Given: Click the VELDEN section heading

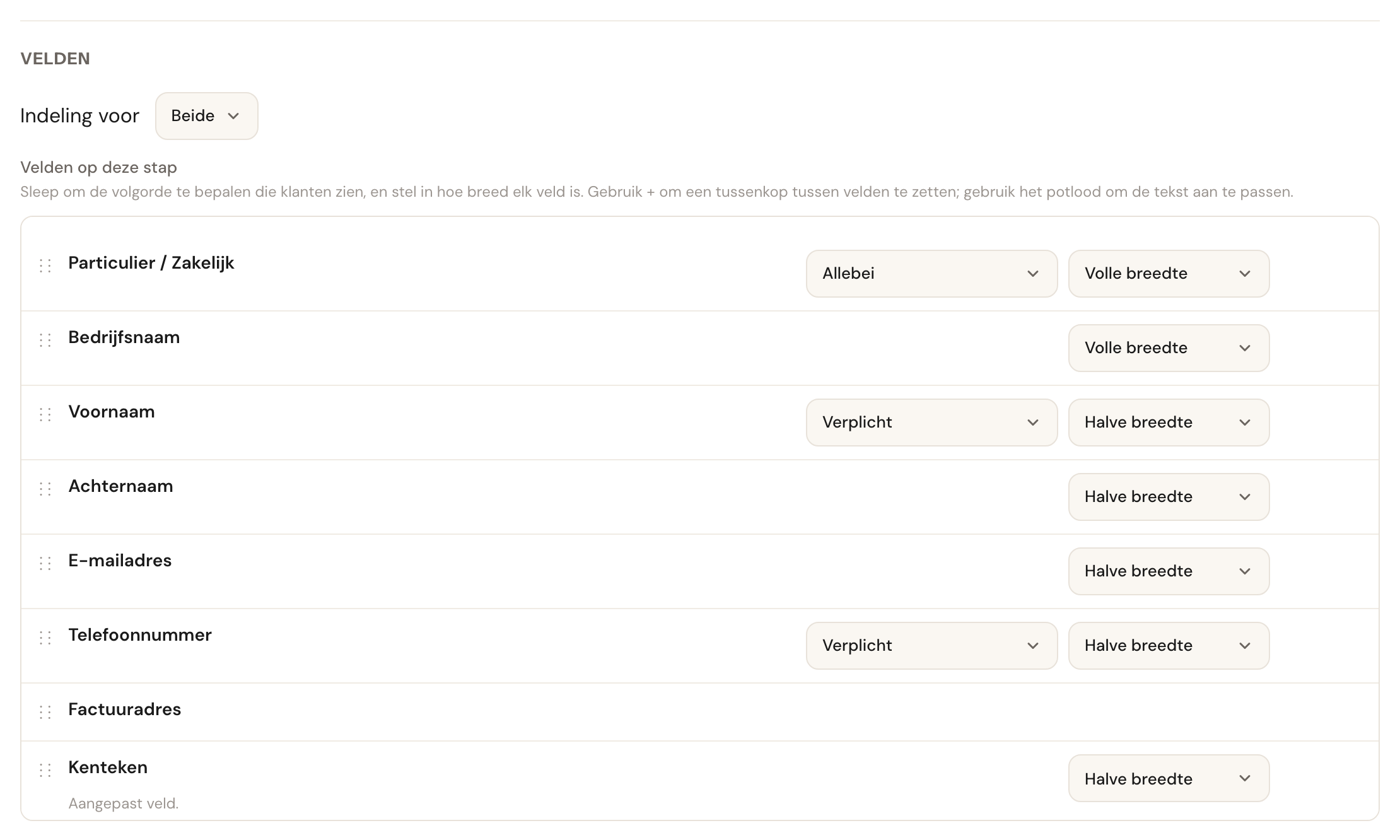Looking at the screenshot, I should click(55, 59).
